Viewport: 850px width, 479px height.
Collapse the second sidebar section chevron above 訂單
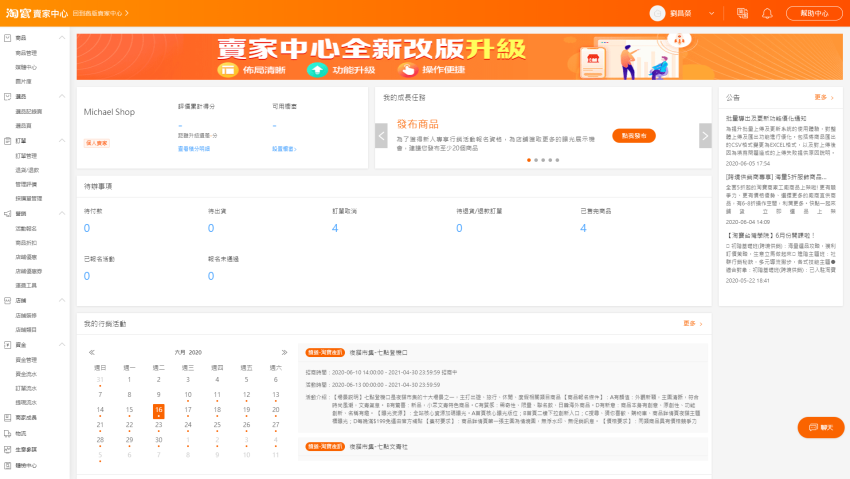62,96
